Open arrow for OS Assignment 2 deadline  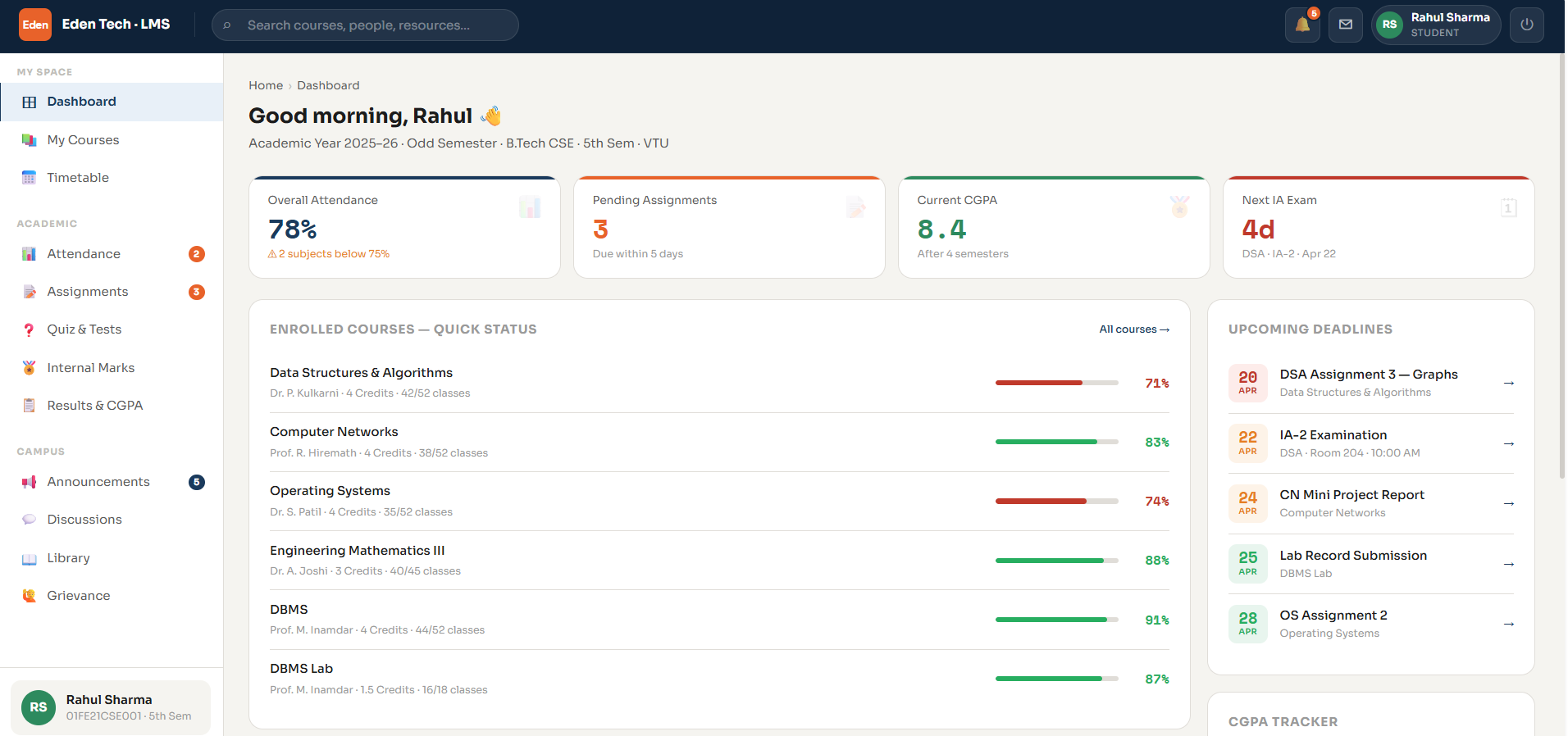pos(1509,624)
